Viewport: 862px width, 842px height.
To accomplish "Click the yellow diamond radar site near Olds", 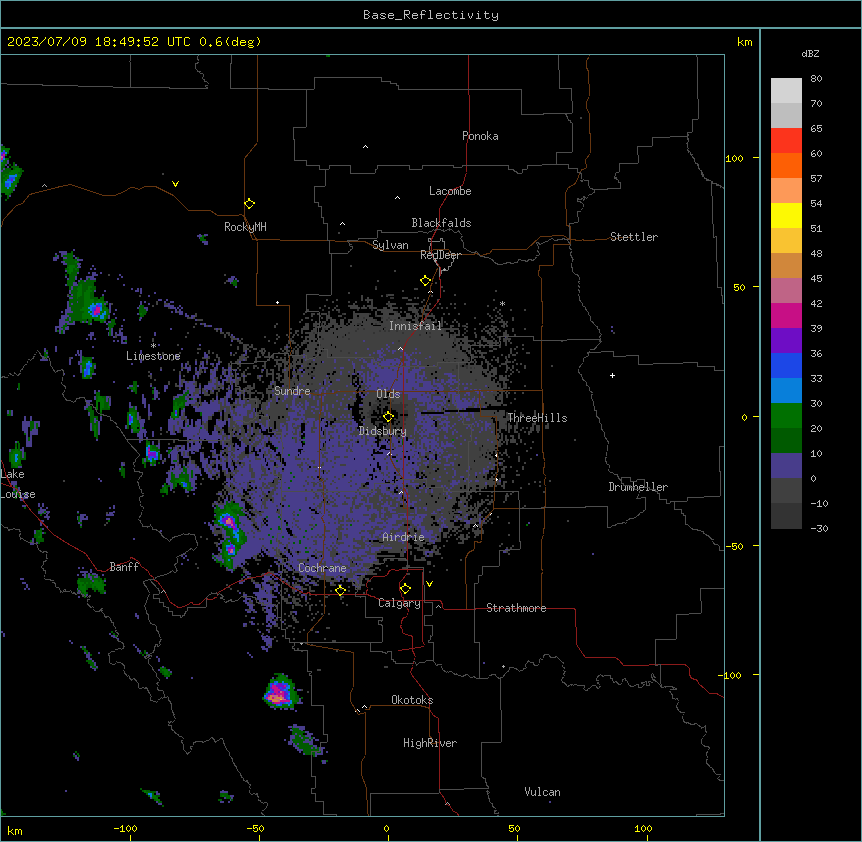I will pos(389,417).
